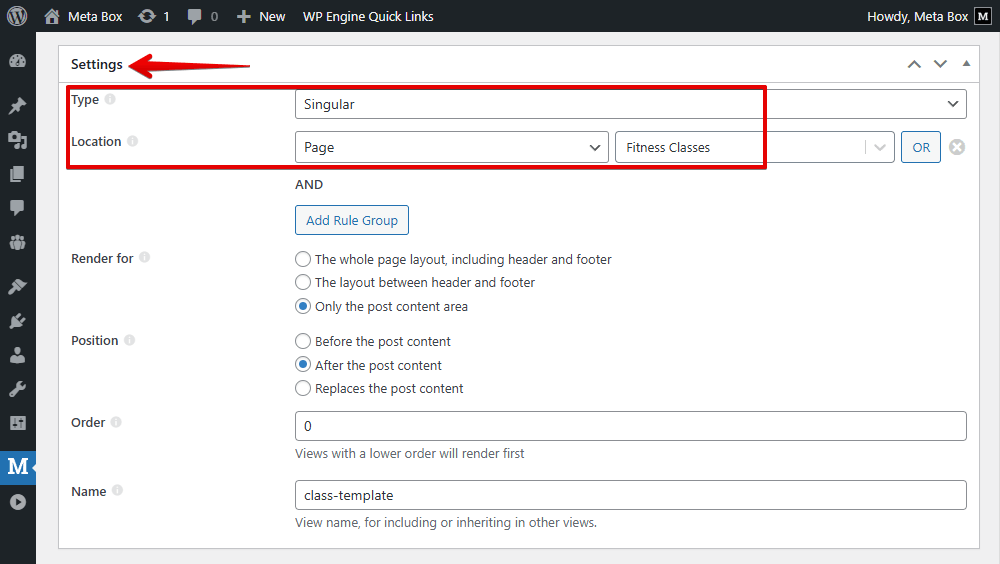Open the Users sidebar icon
Image resolution: width=1000 pixels, height=564 pixels.
tap(17, 355)
